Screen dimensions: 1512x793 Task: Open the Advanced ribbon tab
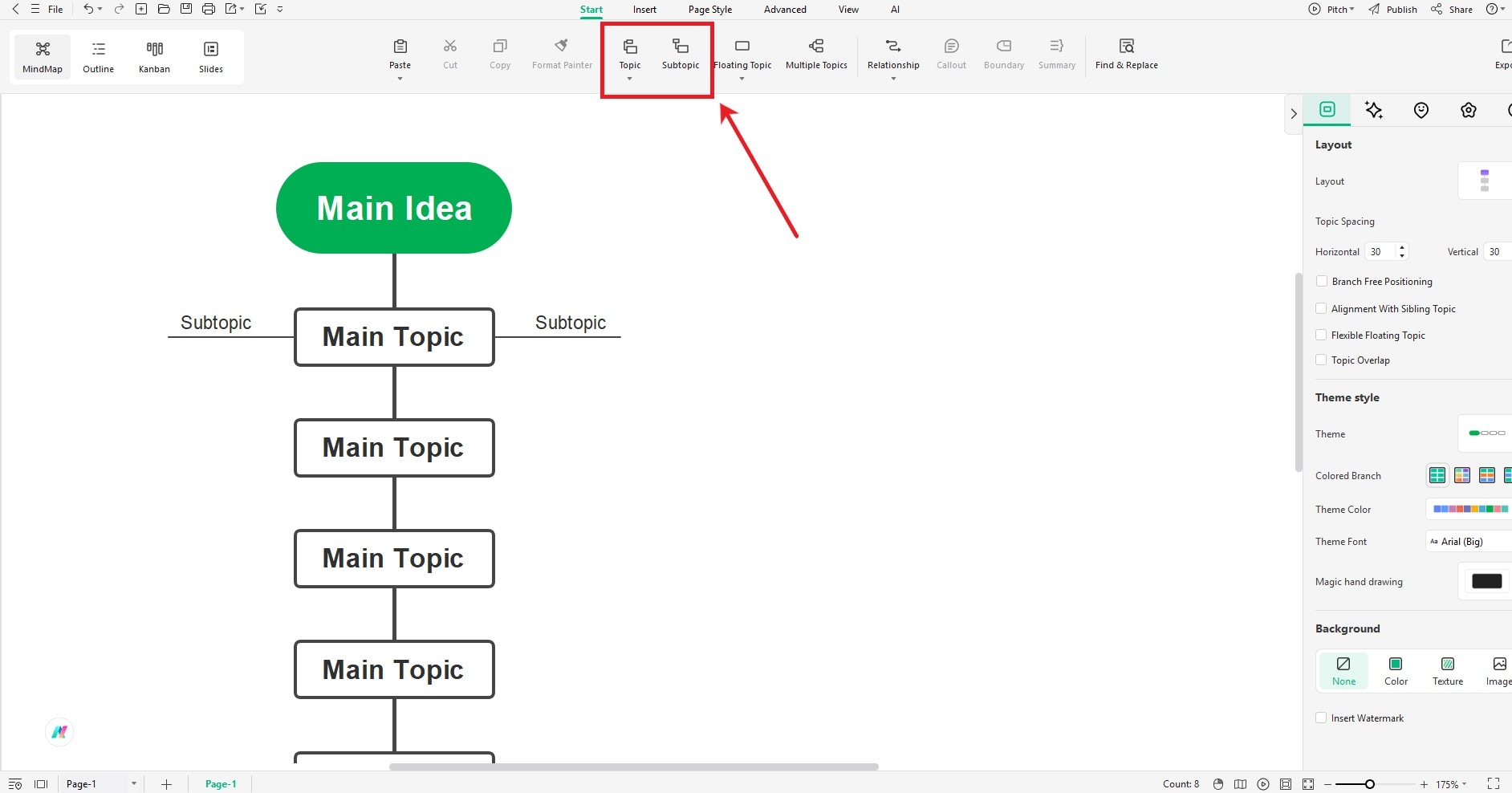click(785, 10)
